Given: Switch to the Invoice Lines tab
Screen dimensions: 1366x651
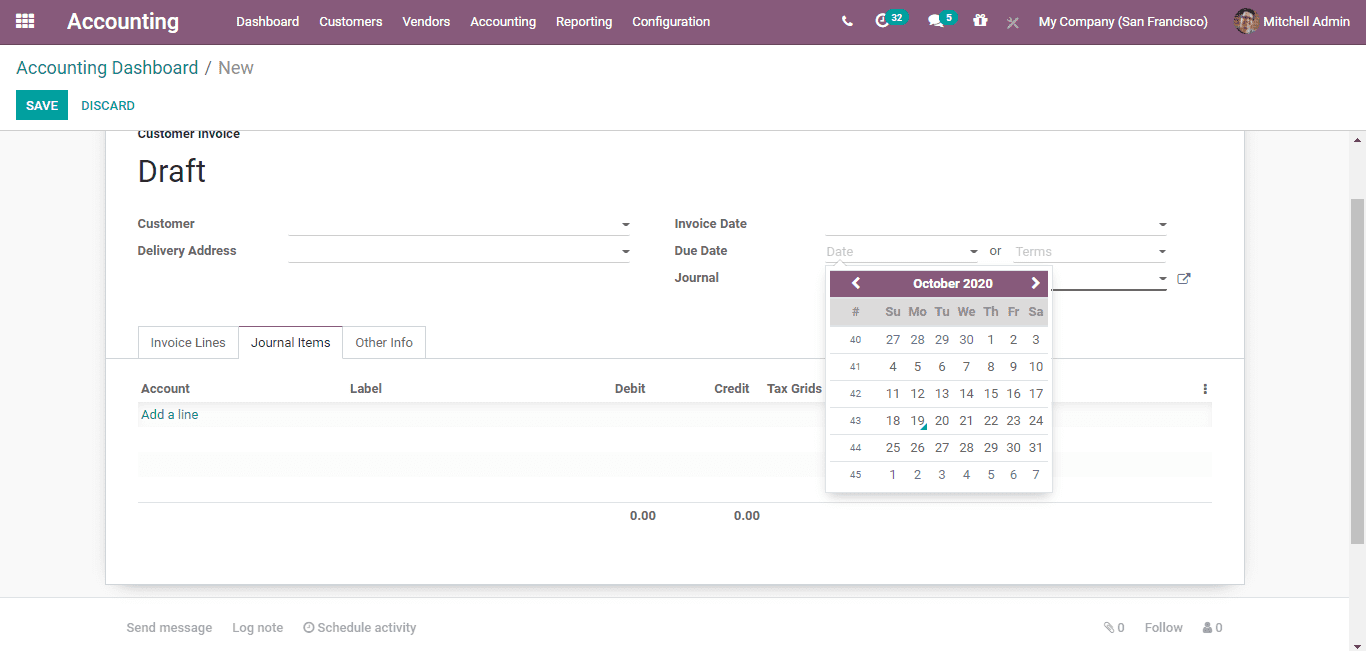Looking at the screenshot, I should [188, 342].
